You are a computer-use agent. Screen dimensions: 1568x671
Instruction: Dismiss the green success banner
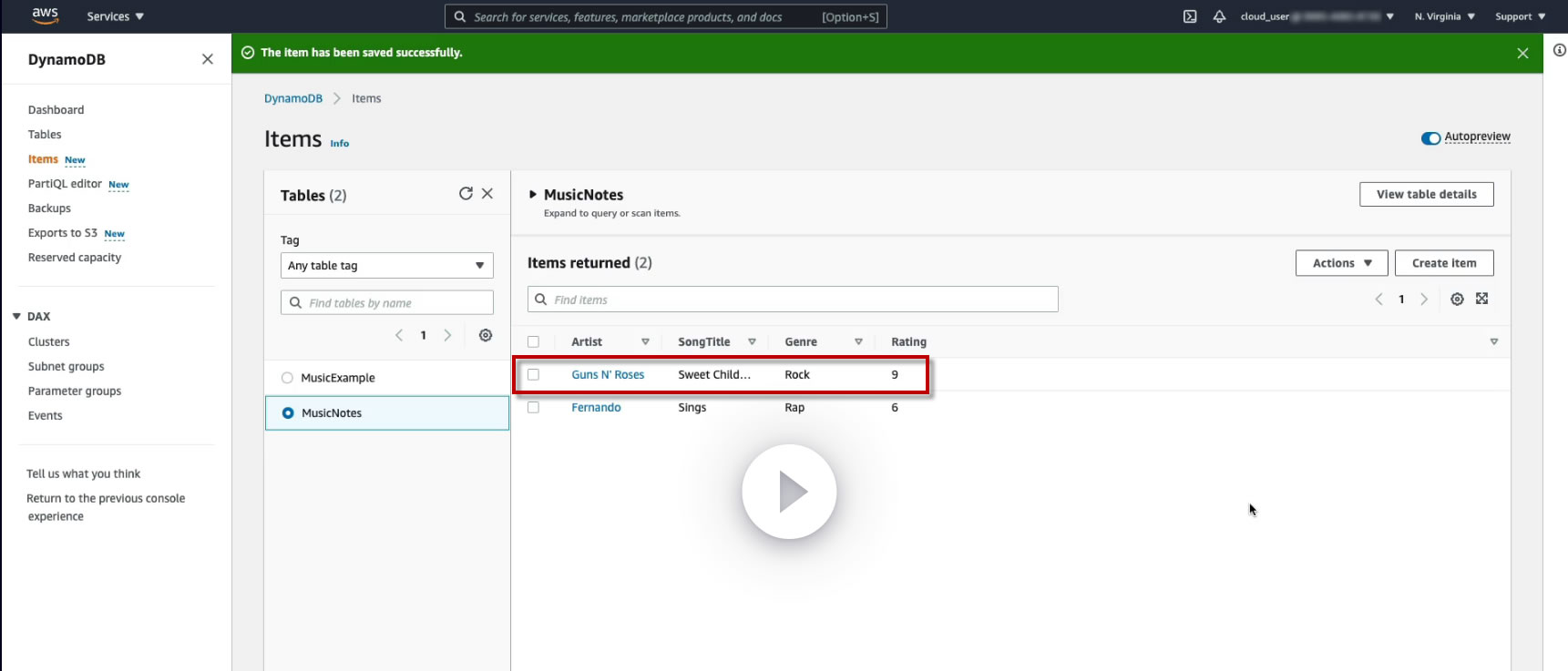[1522, 54]
